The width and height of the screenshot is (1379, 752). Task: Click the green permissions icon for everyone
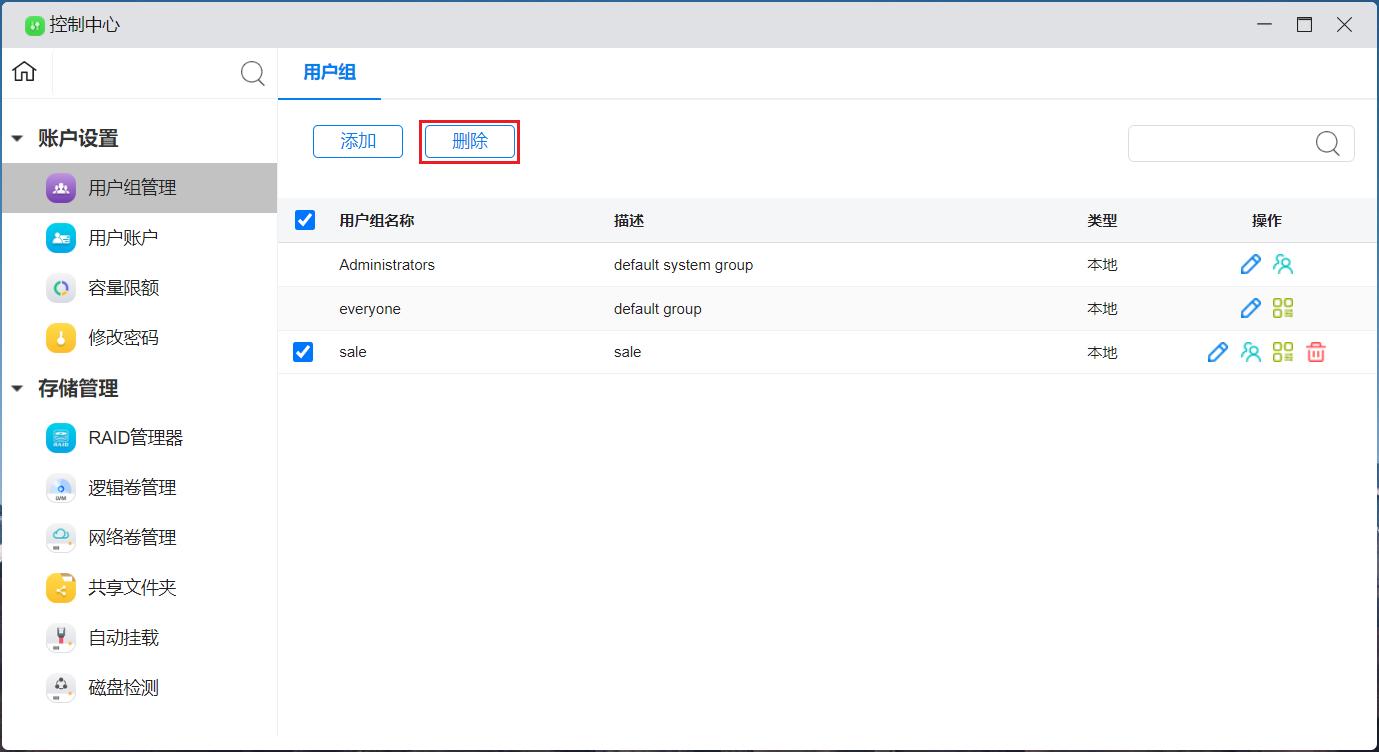[1283, 308]
